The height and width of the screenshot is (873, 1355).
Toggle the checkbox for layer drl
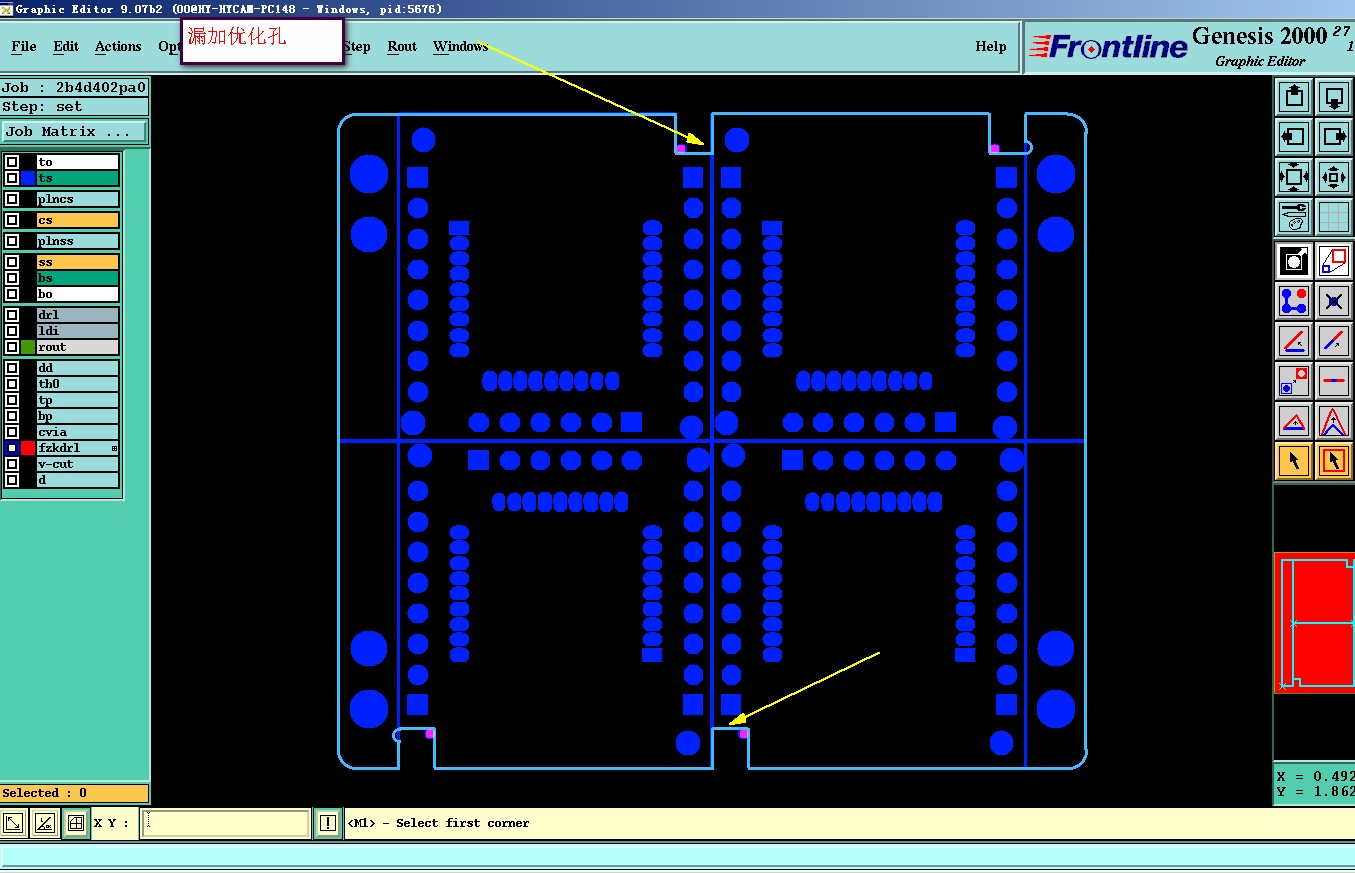12,315
